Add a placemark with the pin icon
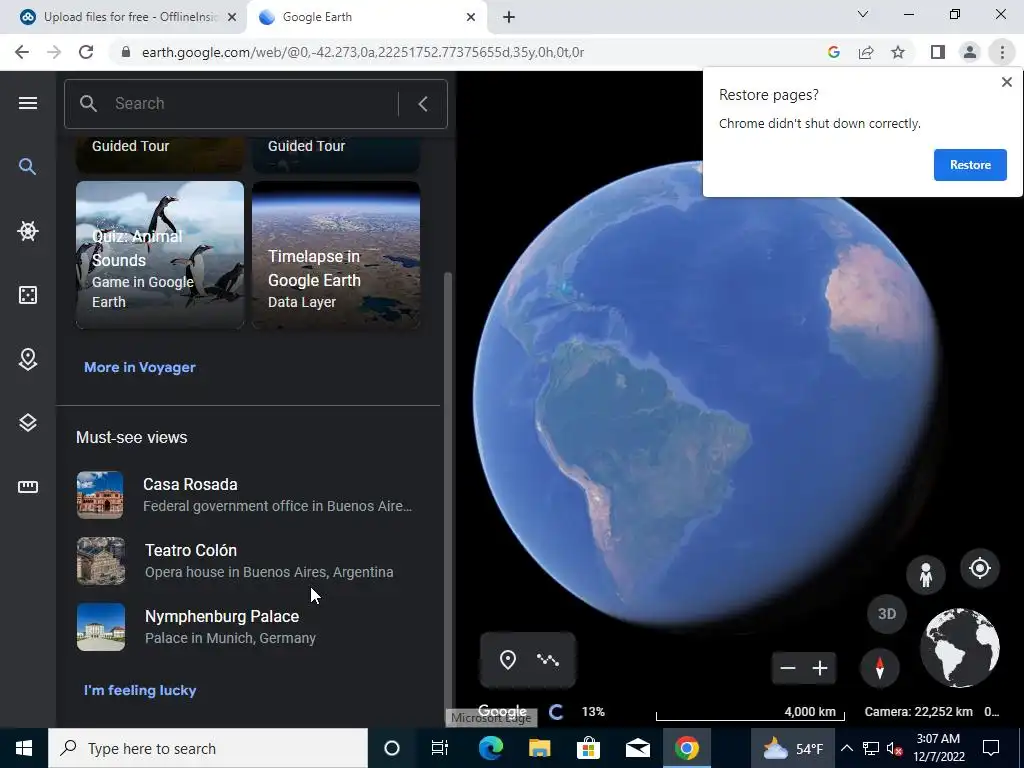 click(507, 660)
